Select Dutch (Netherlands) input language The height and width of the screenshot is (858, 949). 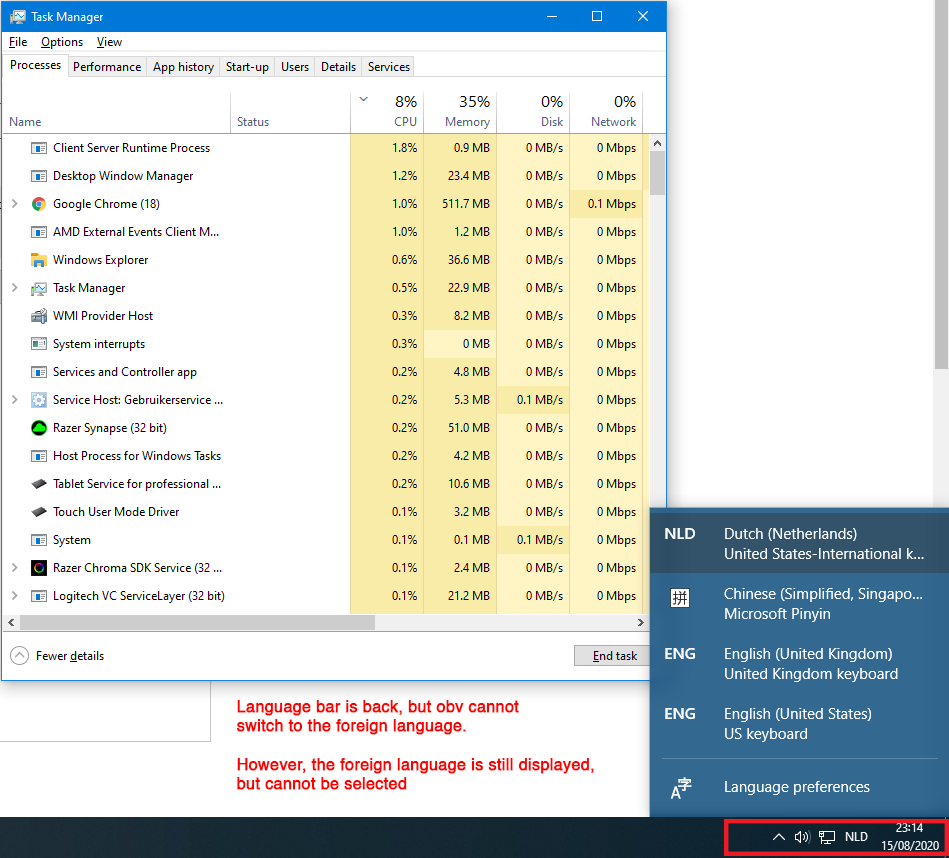click(x=799, y=543)
